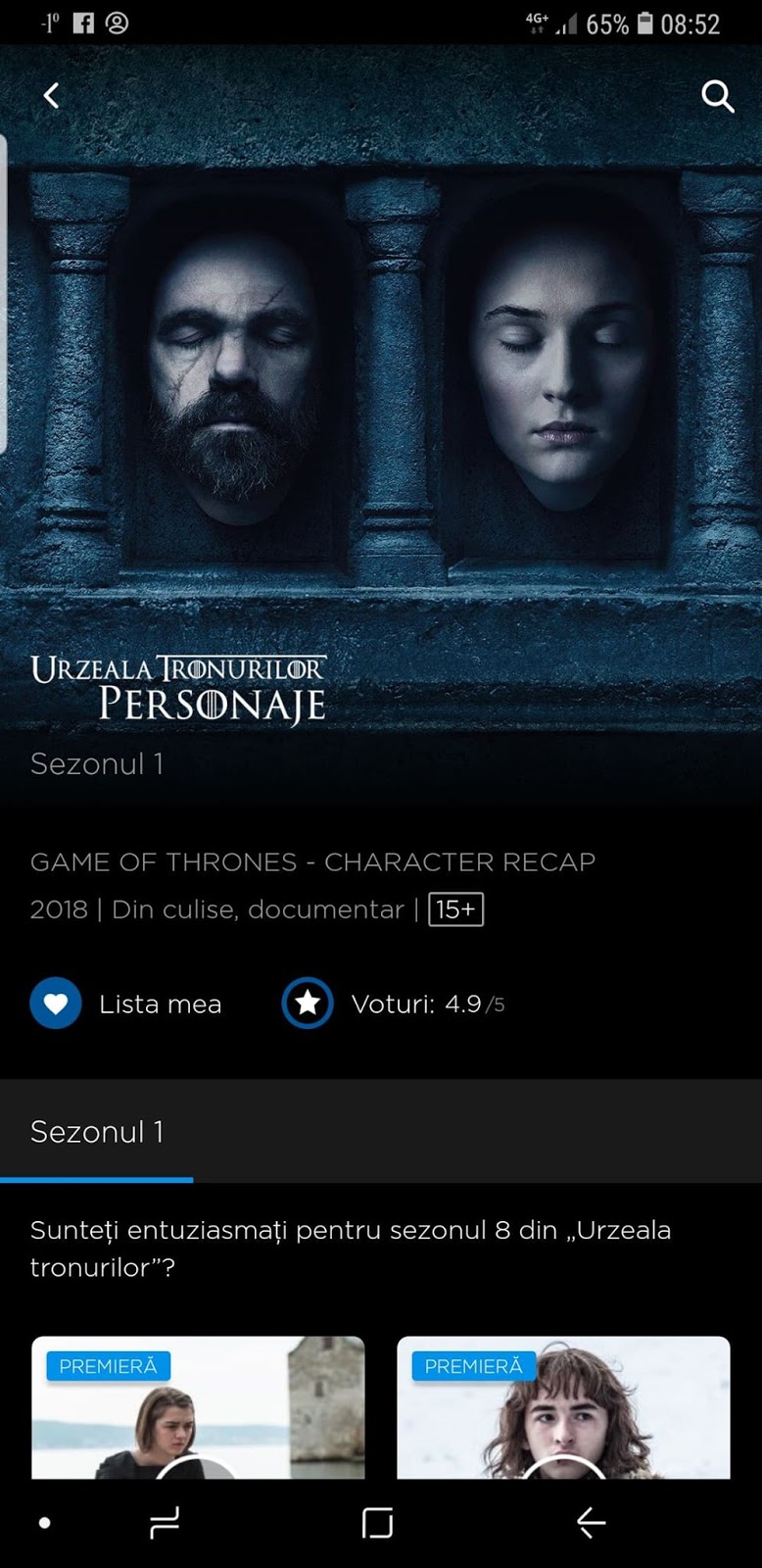Tap the 15+ age rating badge
Viewport: 762px width, 1568px height.
pyautogui.click(x=455, y=909)
